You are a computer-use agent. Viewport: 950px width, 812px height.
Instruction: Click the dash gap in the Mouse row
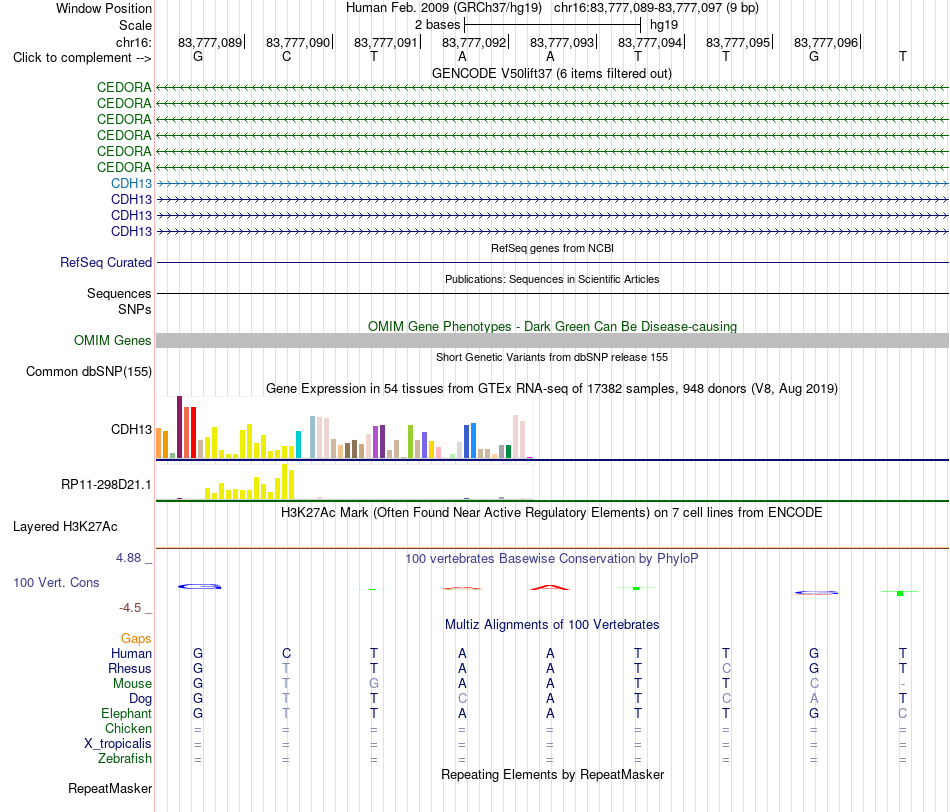[903, 684]
